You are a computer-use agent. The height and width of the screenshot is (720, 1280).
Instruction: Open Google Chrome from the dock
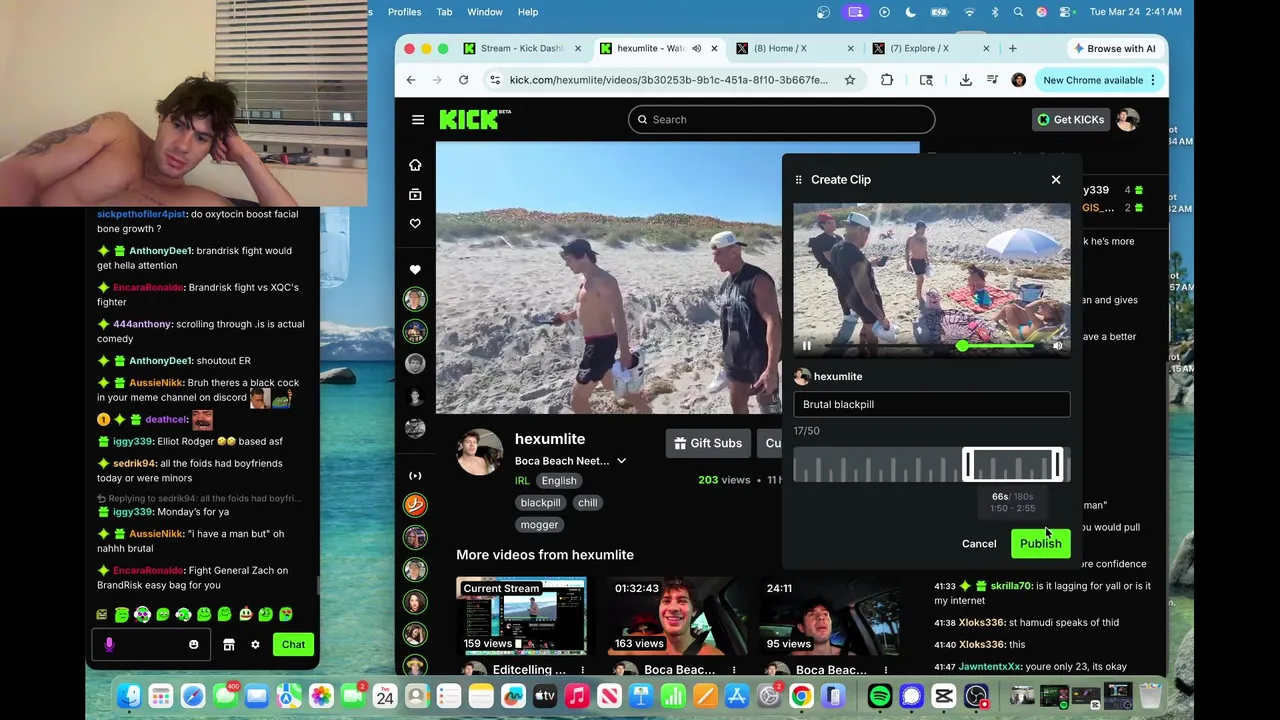point(801,695)
